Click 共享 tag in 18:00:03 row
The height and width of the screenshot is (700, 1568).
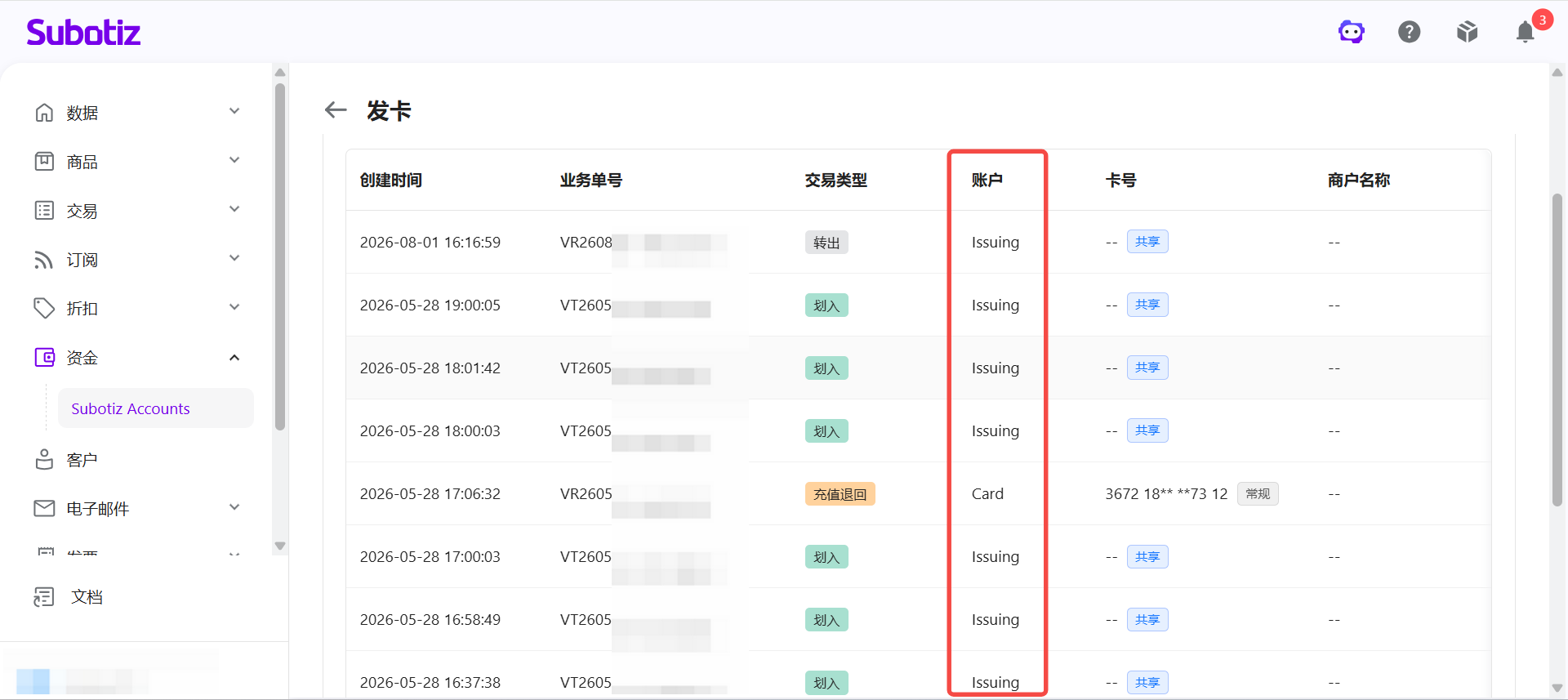point(1147,430)
